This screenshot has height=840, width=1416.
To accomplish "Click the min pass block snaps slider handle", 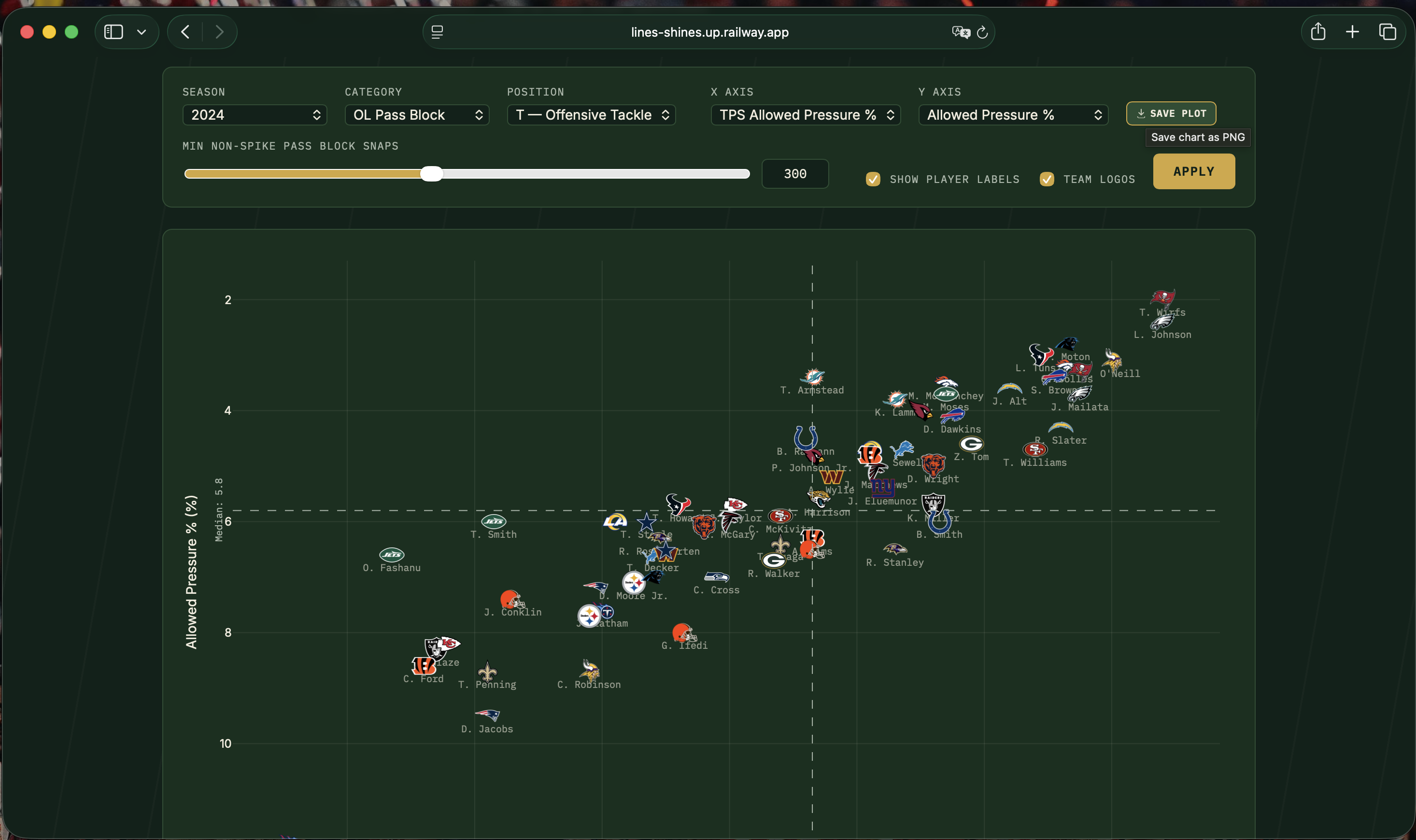I will point(431,174).
